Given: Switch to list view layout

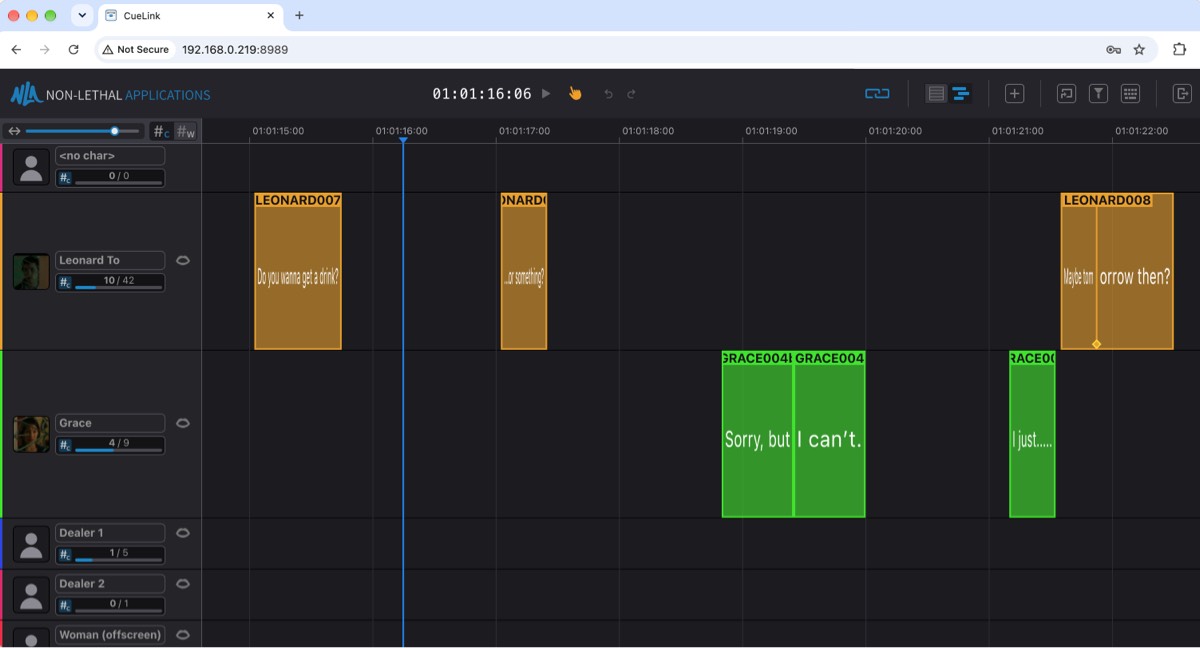Looking at the screenshot, I should point(936,94).
